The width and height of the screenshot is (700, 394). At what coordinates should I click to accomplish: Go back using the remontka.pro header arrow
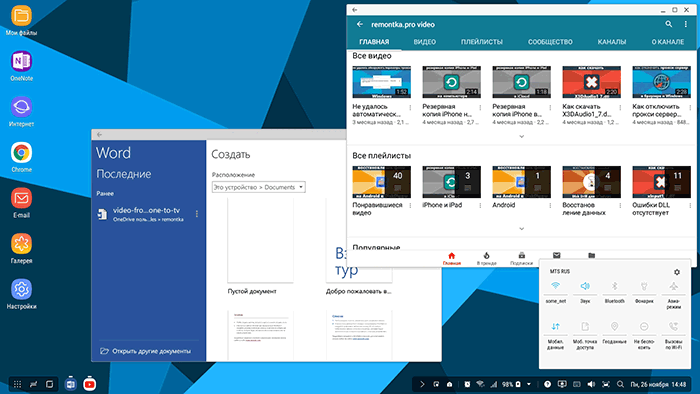(360, 24)
